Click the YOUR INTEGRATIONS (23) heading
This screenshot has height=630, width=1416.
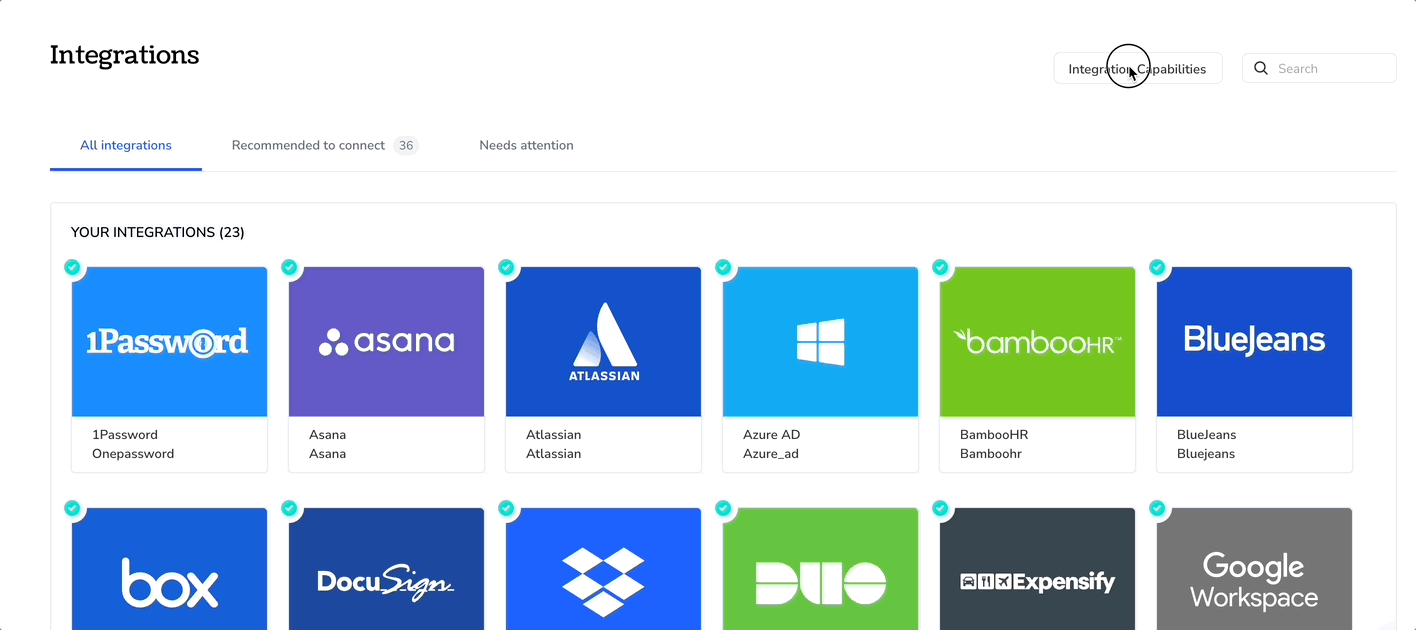158,232
